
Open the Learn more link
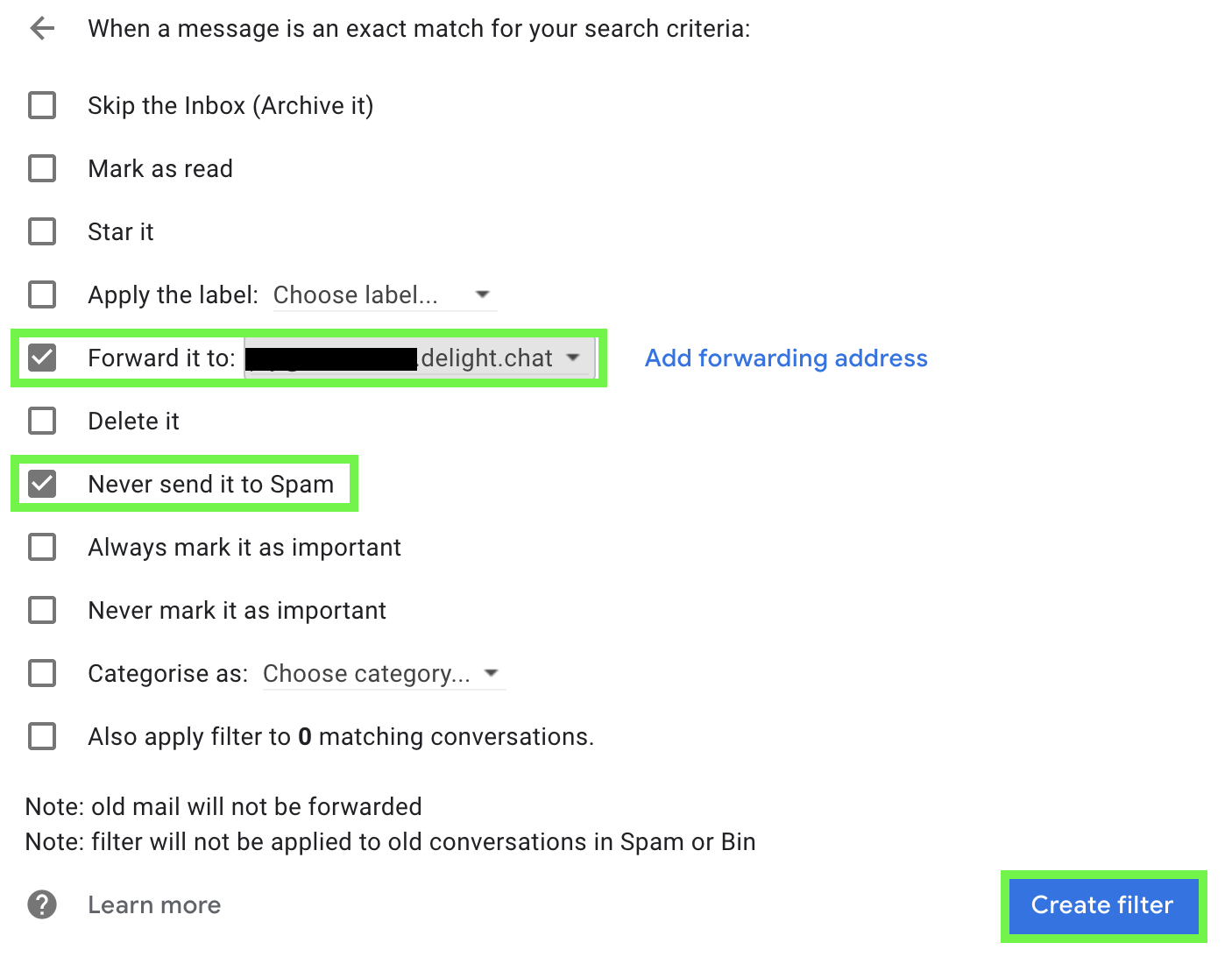(x=154, y=905)
